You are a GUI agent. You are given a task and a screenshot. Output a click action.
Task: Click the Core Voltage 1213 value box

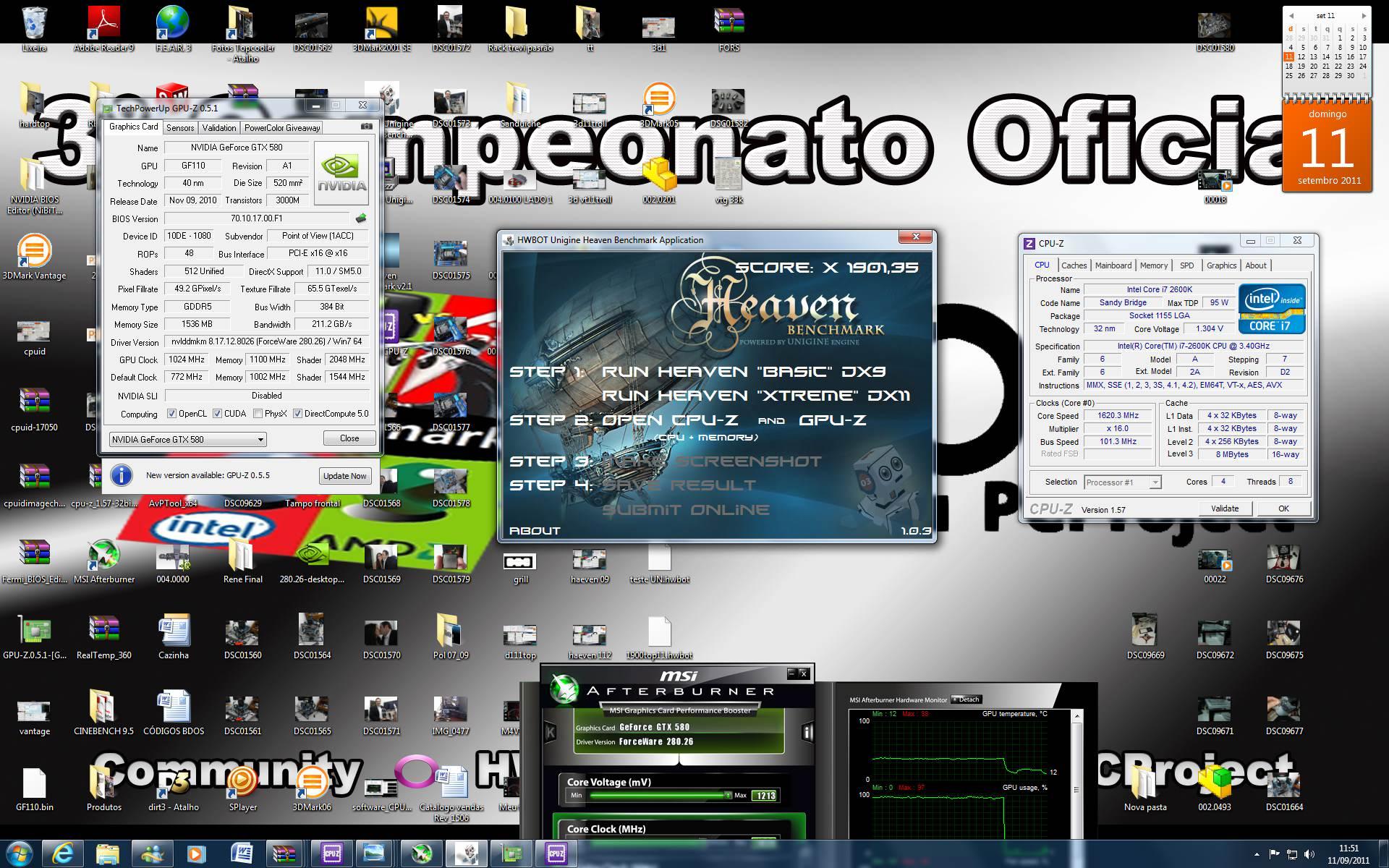coord(765,796)
